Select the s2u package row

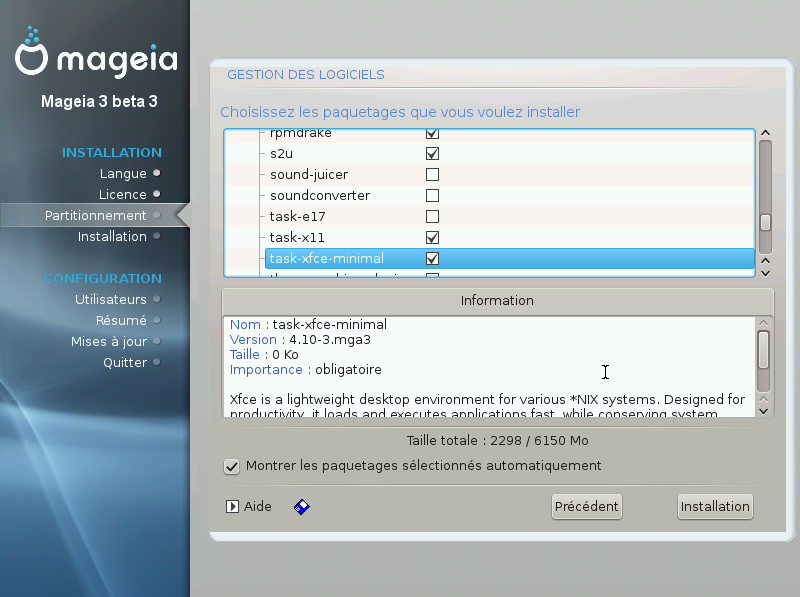(489, 154)
